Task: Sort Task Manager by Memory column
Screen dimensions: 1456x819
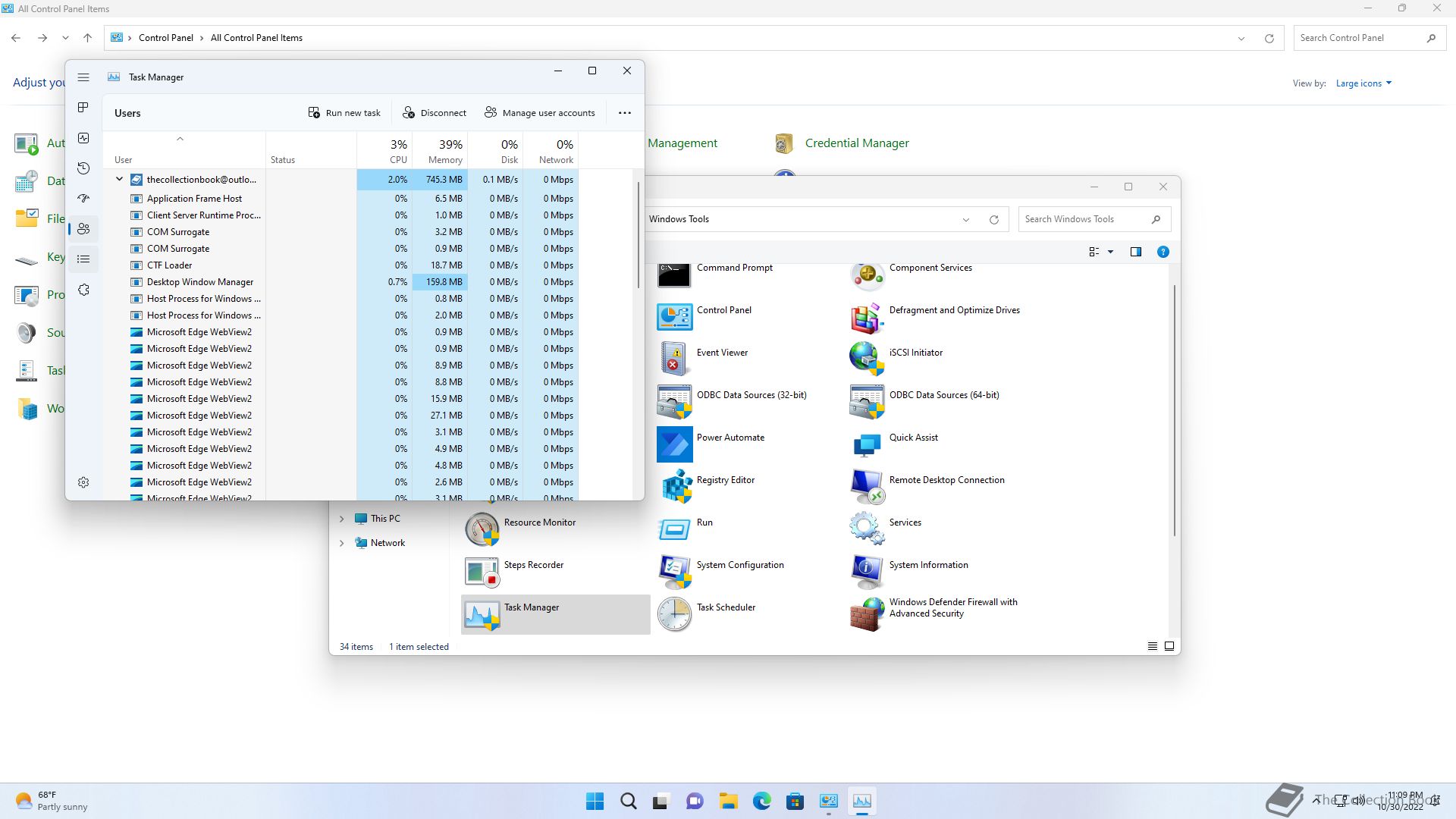Action: (x=440, y=150)
